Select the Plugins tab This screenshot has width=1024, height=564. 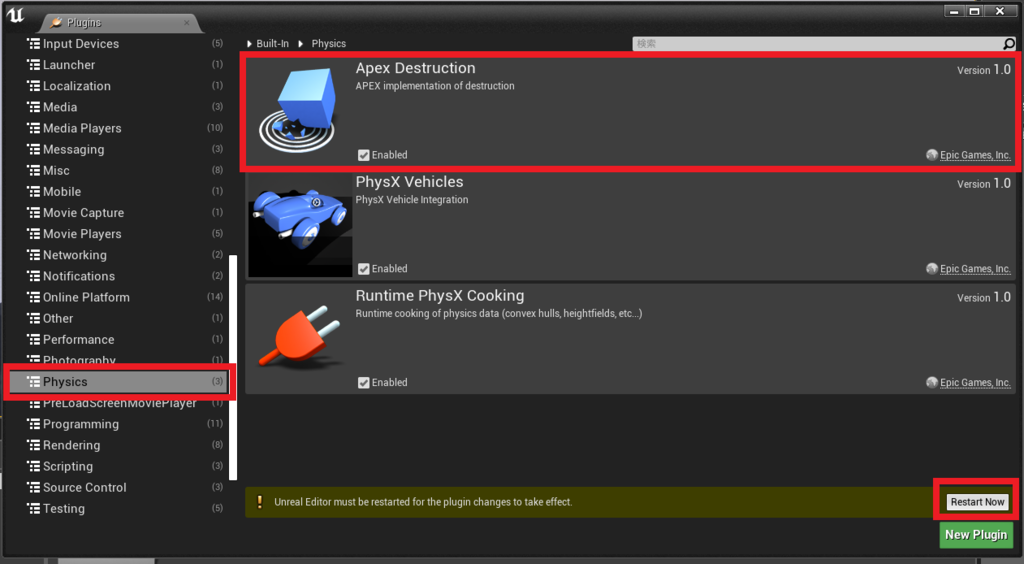(119, 22)
